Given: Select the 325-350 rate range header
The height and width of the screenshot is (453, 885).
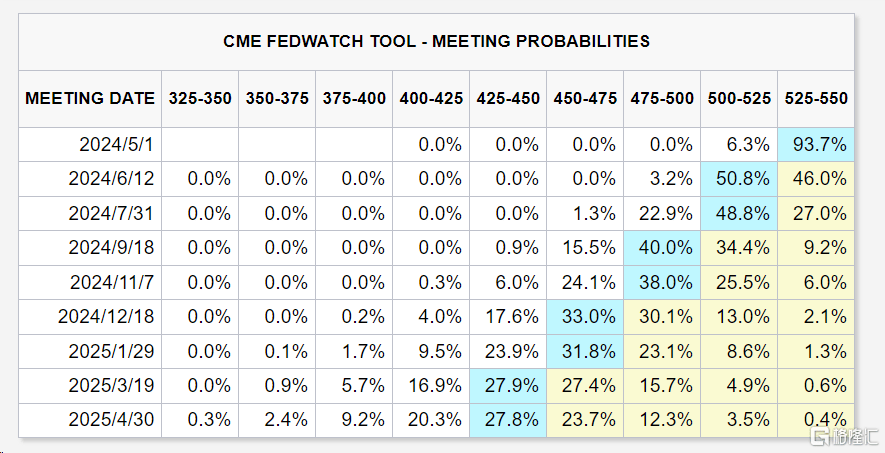Looking at the screenshot, I should (200, 98).
